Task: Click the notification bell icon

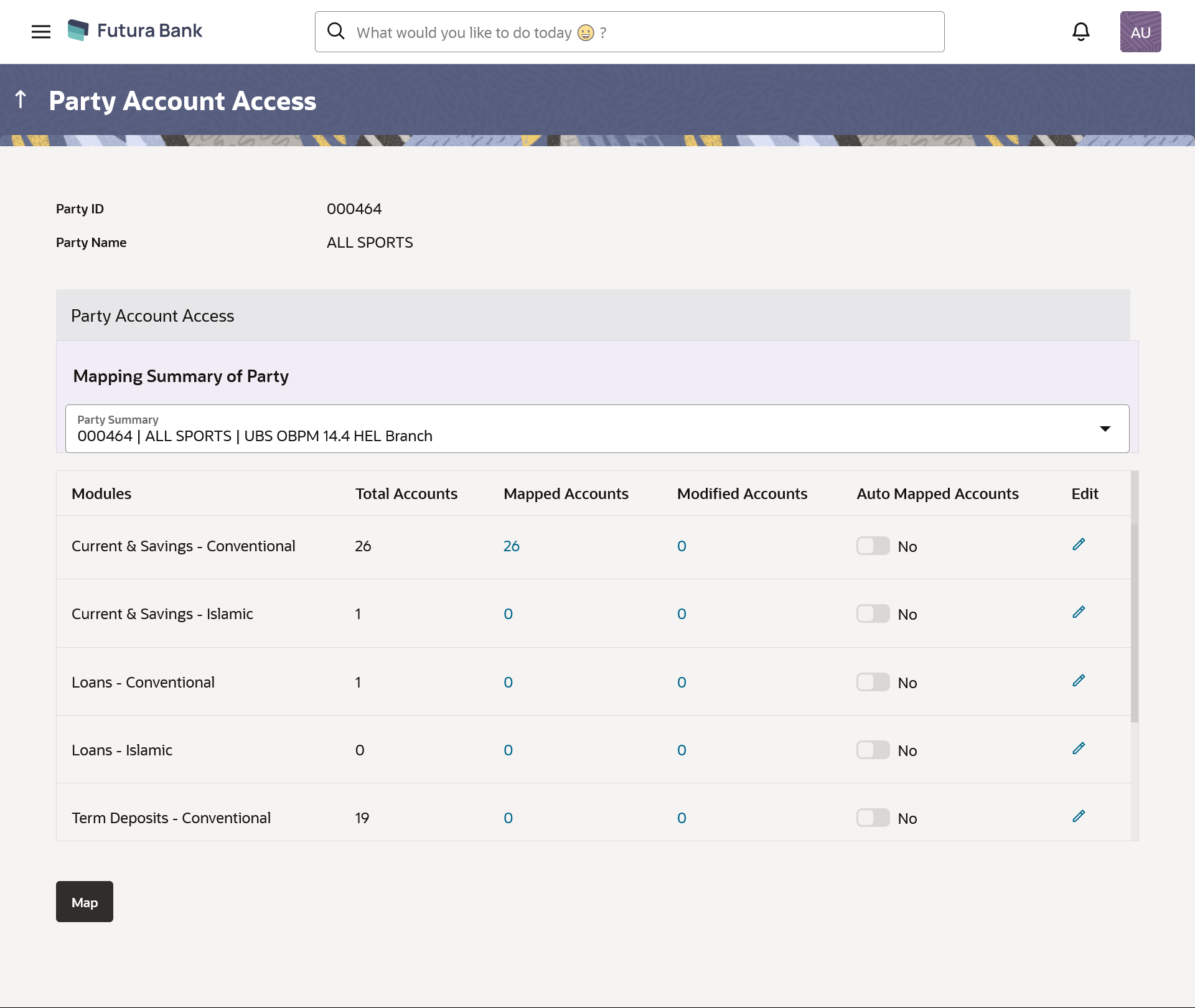Action: coord(1081,32)
